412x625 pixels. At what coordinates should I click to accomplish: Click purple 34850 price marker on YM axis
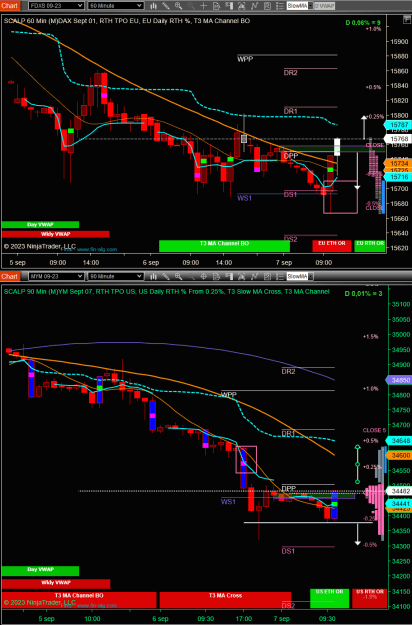pyautogui.click(x=398, y=380)
